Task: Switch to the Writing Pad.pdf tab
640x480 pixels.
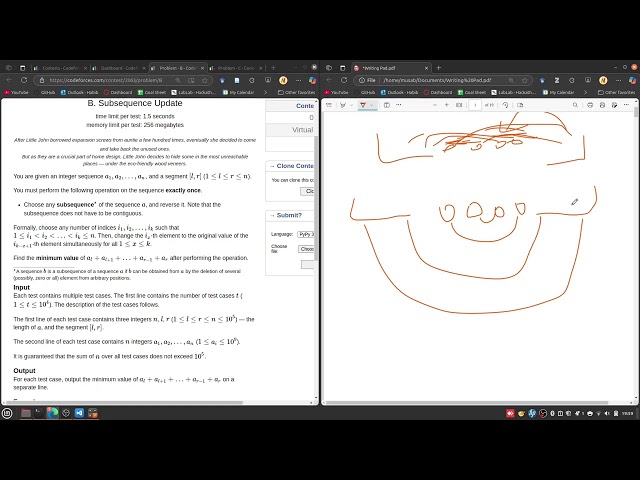Action: coord(390,68)
